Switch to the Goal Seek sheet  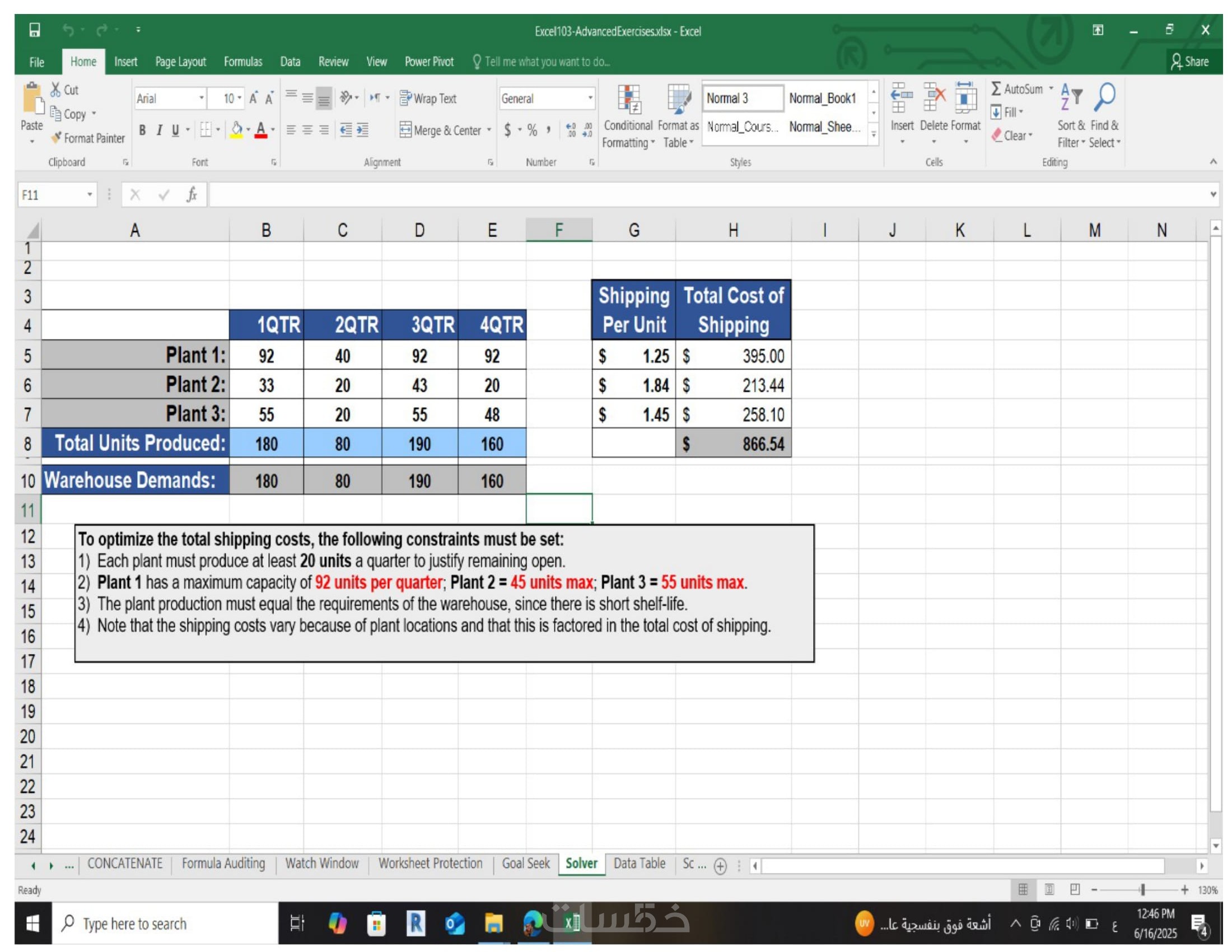525,863
